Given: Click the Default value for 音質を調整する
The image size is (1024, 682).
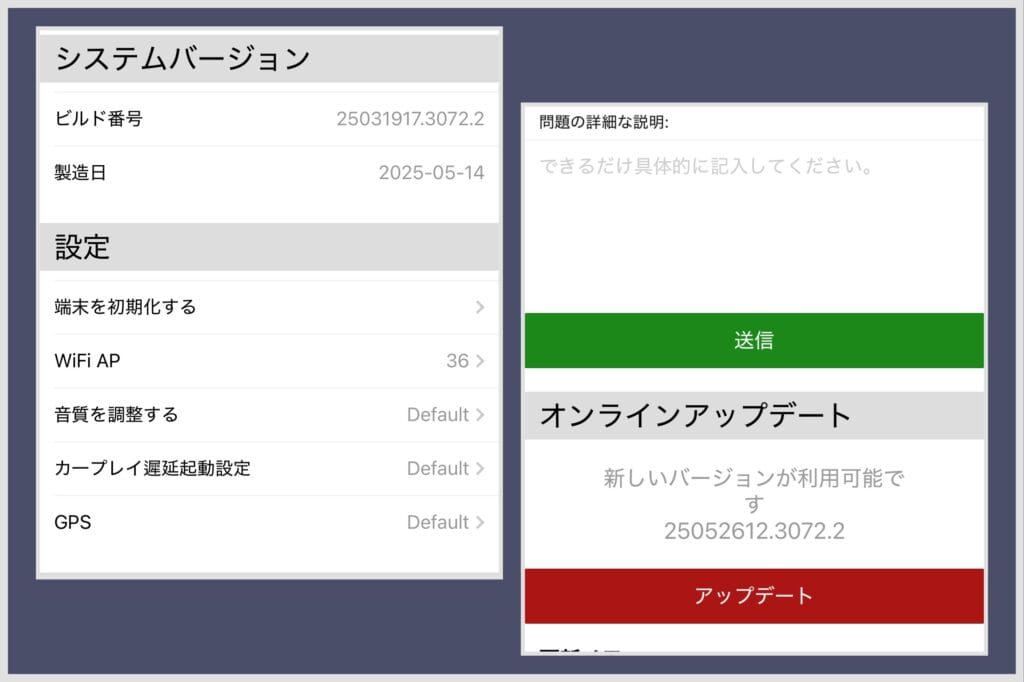Looking at the screenshot, I should point(437,415).
